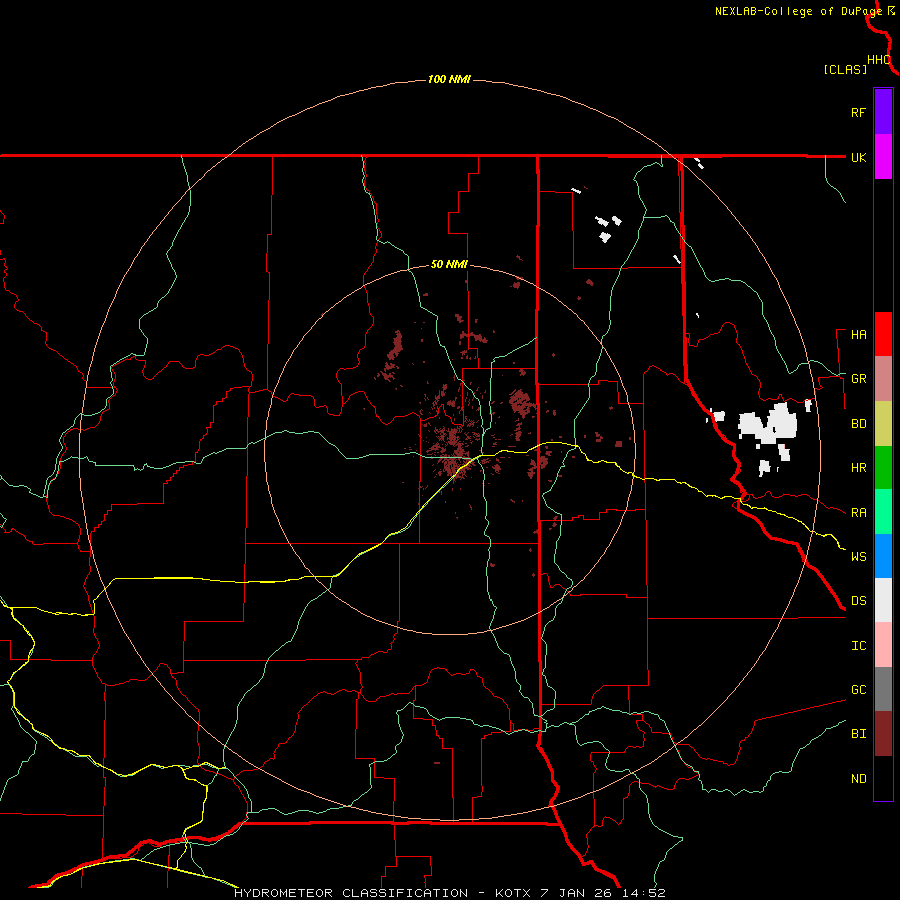Pick the mint green RA swatch
The image size is (900, 900).
883,512
